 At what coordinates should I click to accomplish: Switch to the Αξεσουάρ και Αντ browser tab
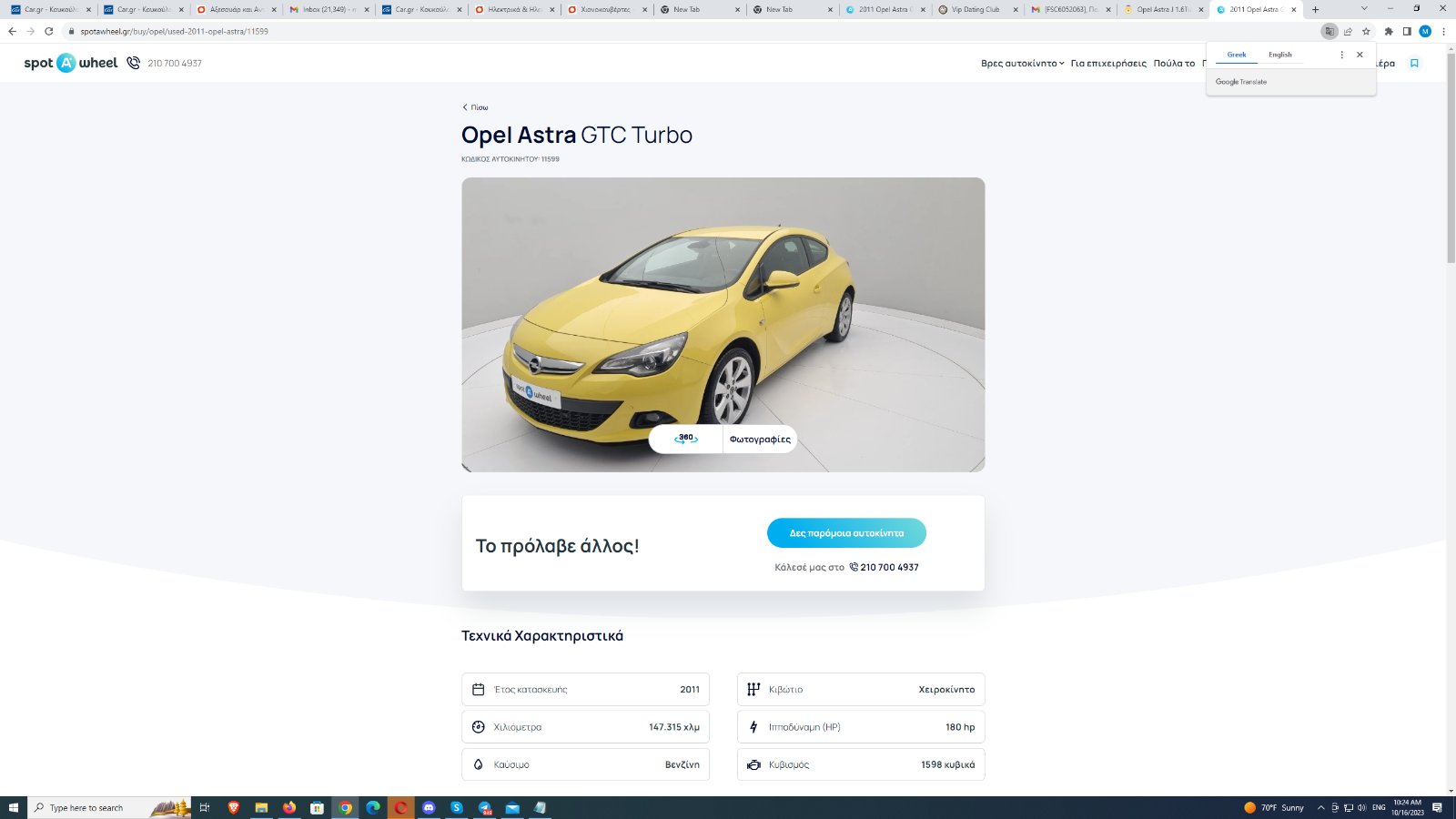[236, 9]
